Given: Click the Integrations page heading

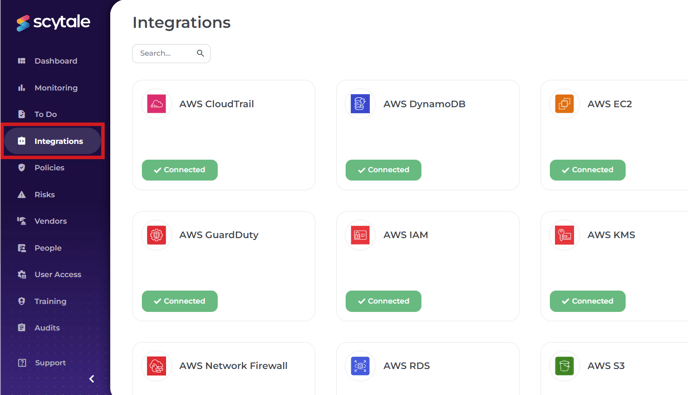Looking at the screenshot, I should [x=181, y=22].
